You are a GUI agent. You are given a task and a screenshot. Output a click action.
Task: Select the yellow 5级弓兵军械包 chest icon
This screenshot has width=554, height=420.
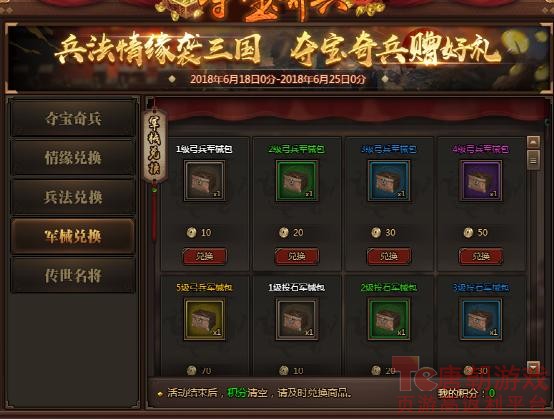pos(204,320)
